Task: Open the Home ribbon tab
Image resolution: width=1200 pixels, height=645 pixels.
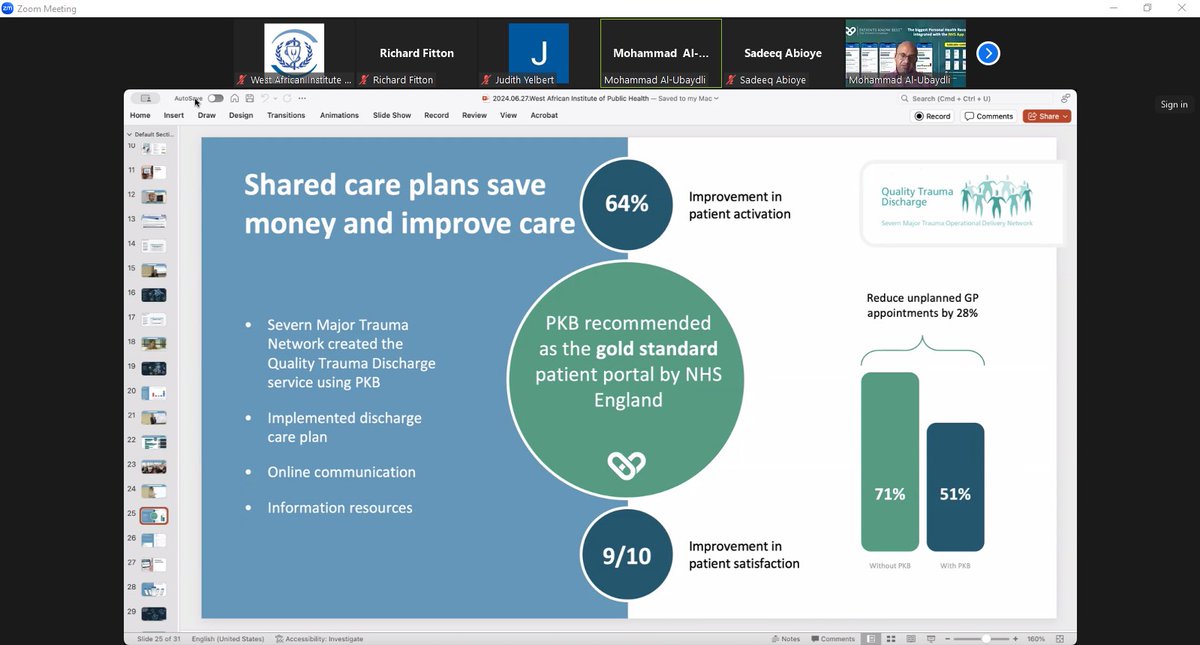Action: click(x=140, y=115)
